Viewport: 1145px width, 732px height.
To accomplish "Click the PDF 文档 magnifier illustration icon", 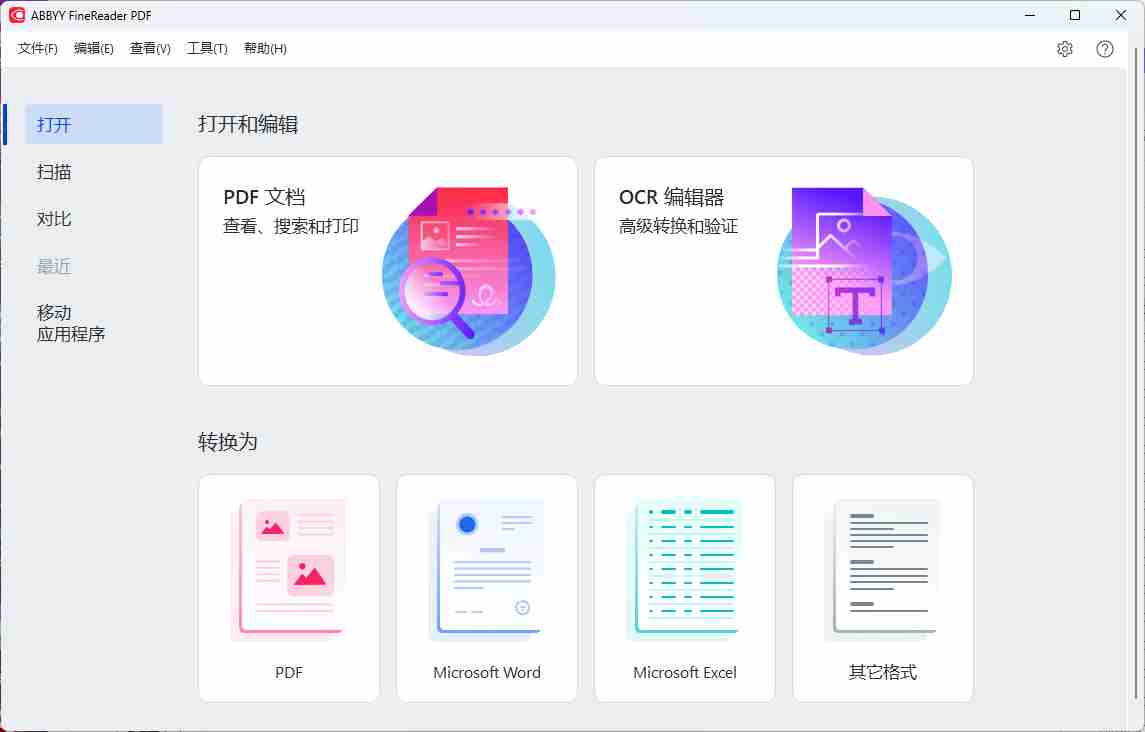I will tap(468, 270).
